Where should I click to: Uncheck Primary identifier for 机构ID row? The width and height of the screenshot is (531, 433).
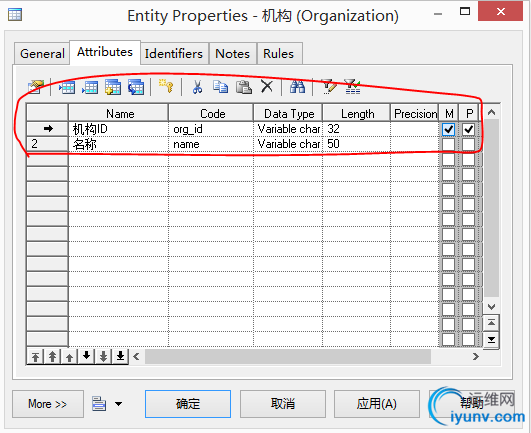tap(468, 129)
